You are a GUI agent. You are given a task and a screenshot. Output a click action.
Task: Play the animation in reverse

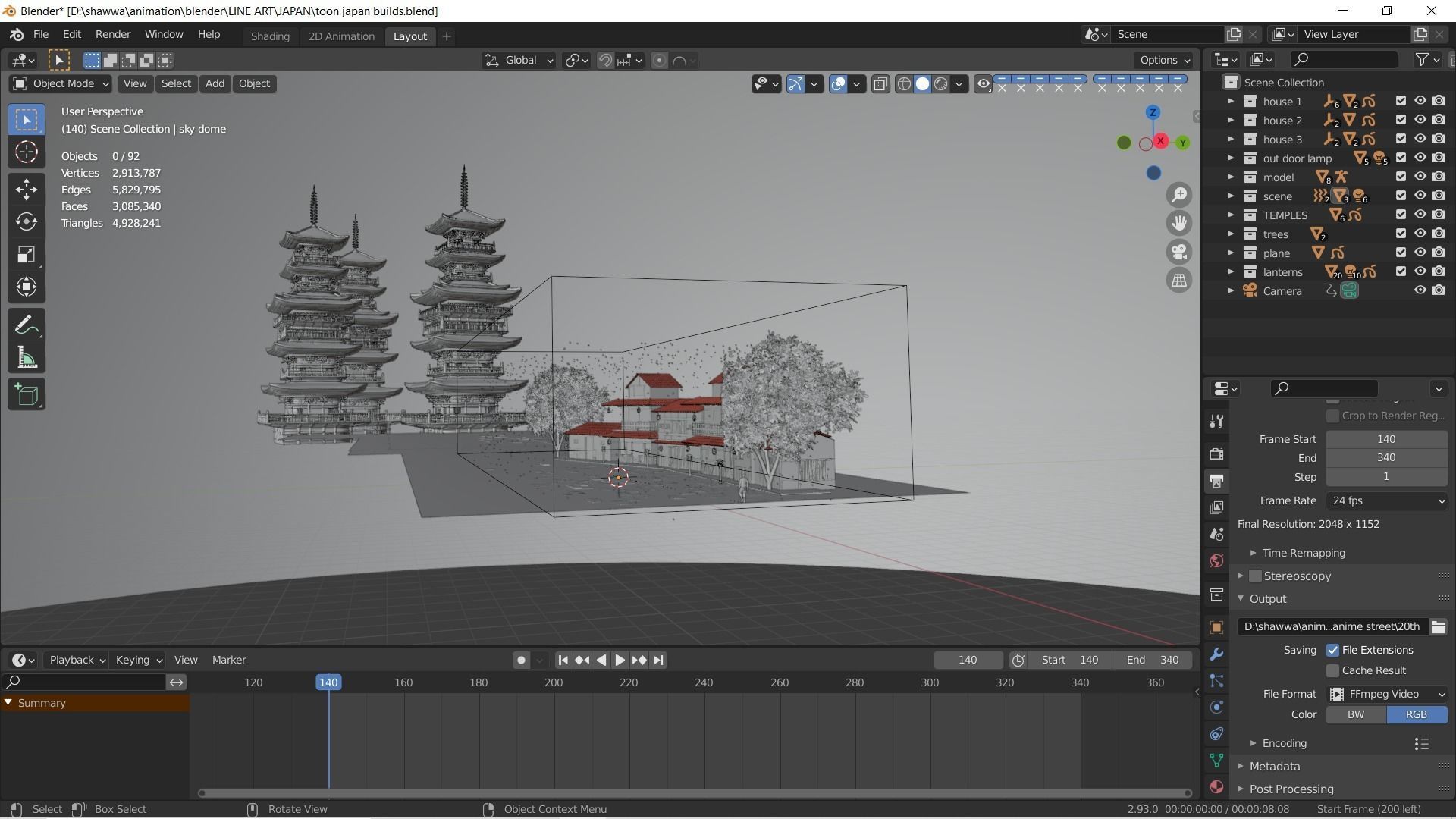click(601, 661)
